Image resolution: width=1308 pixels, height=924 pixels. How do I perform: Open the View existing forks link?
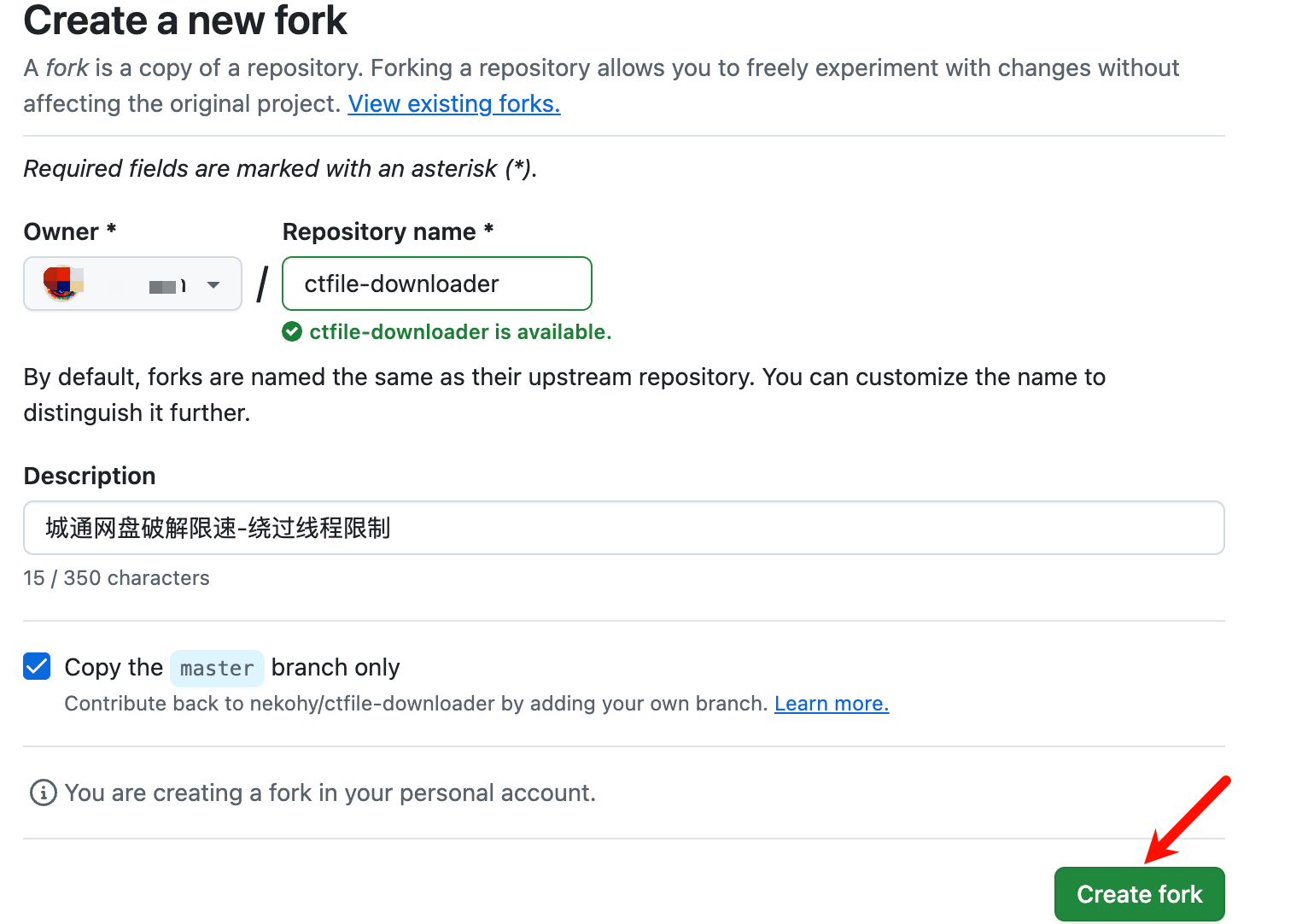pyautogui.click(x=453, y=103)
